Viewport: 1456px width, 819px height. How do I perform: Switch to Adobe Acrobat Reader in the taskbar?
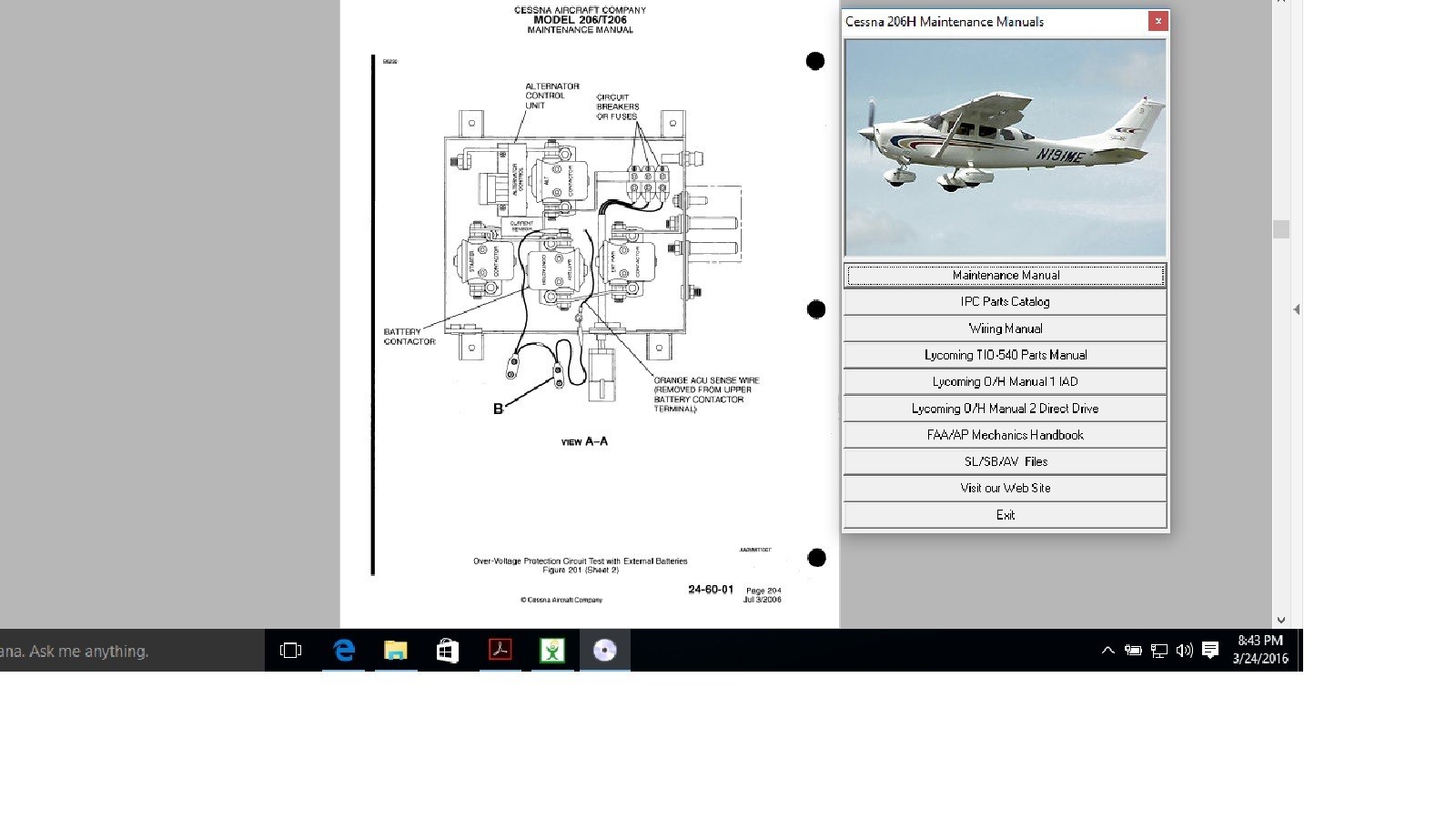coord(500,651)
